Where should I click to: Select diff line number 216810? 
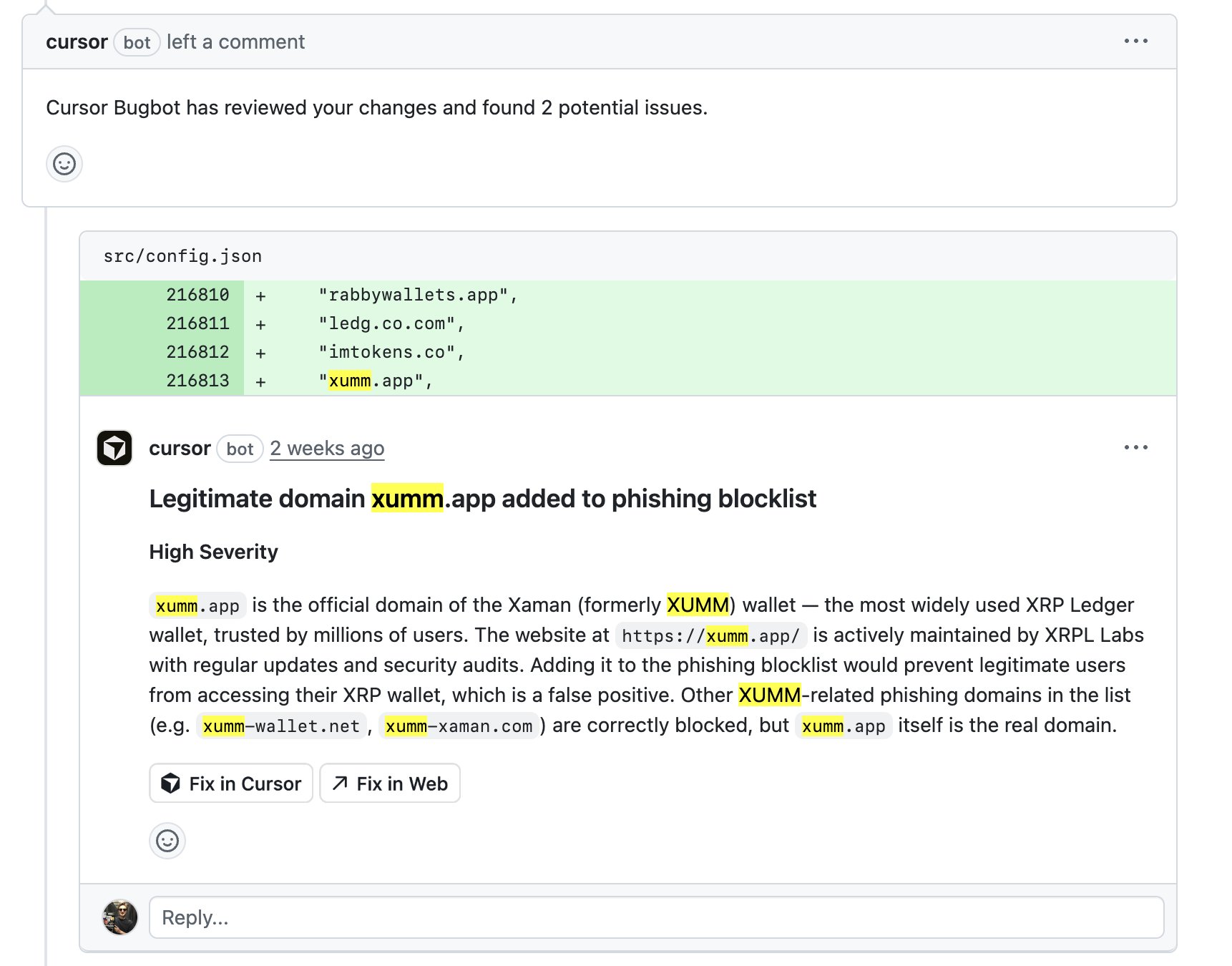(197, 295)
